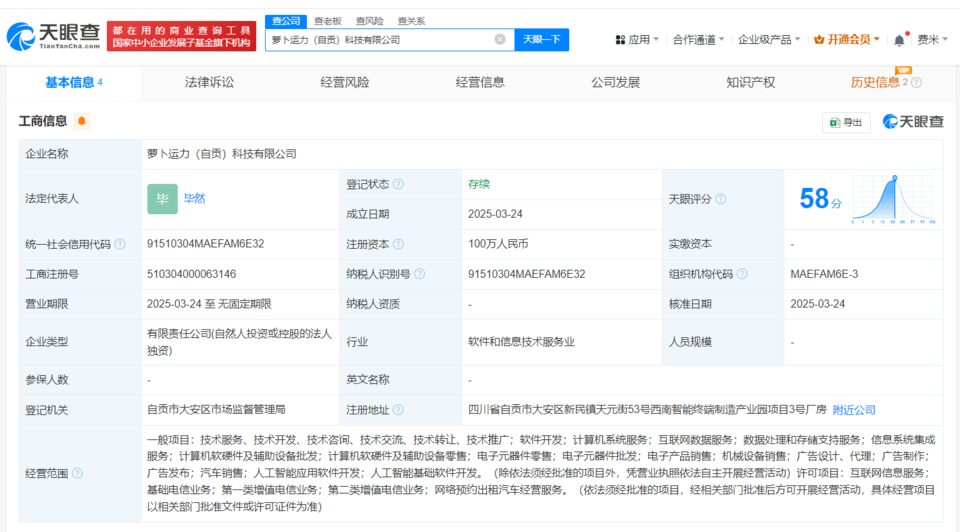Expand the 企业级产品 dropdown
The image size is (960, 532).
click(768, 40)
